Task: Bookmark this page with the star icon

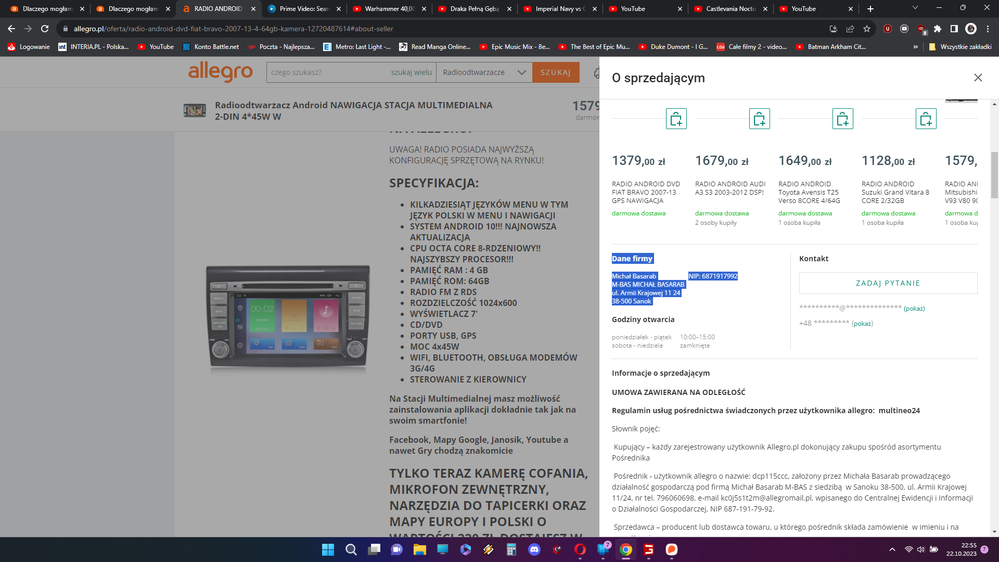Action: (x=866, y=29)
